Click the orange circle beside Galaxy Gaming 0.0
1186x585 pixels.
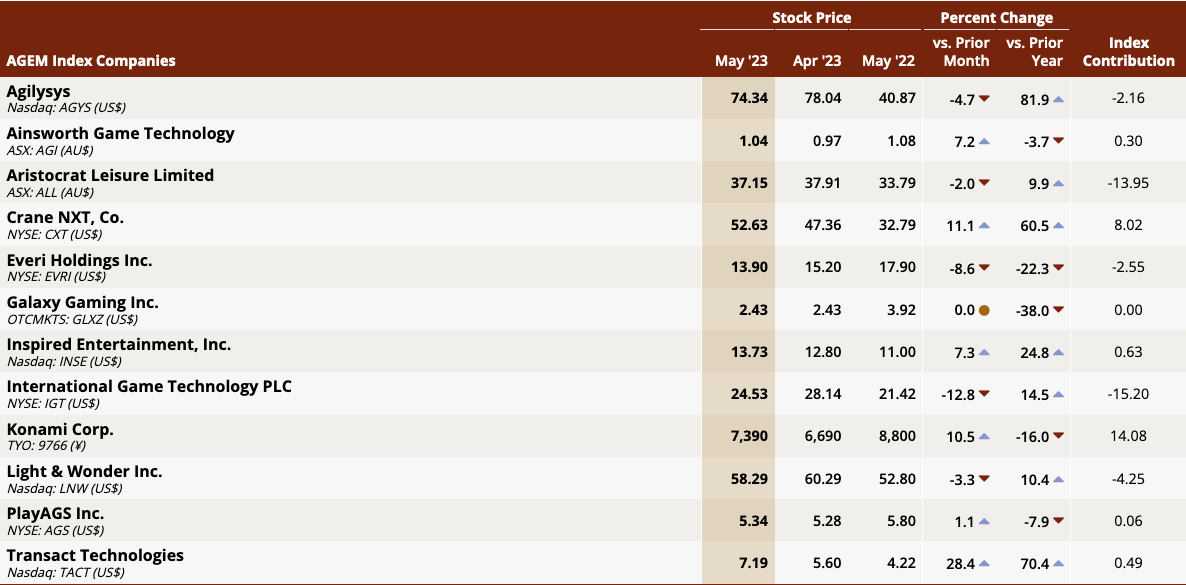984,310
